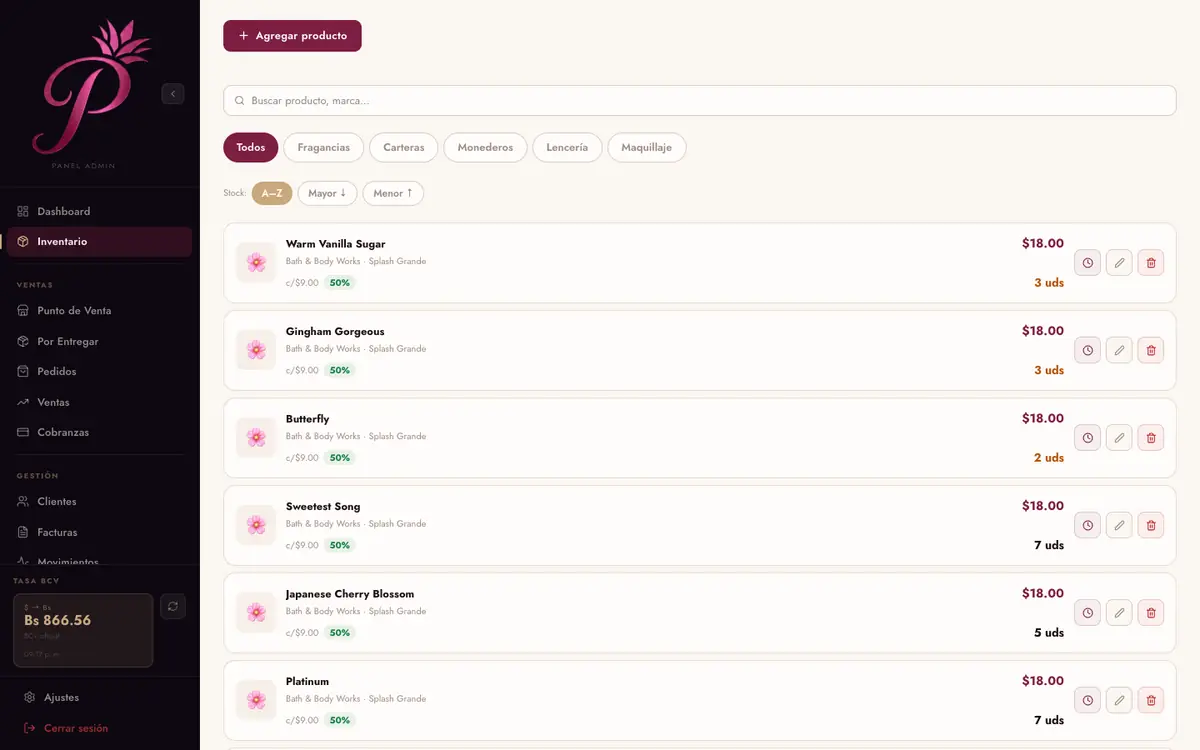Delete the Japanese Cherry Blossom product
The width and height of the screenshot is (1200, 750).
pos(1151,613)
